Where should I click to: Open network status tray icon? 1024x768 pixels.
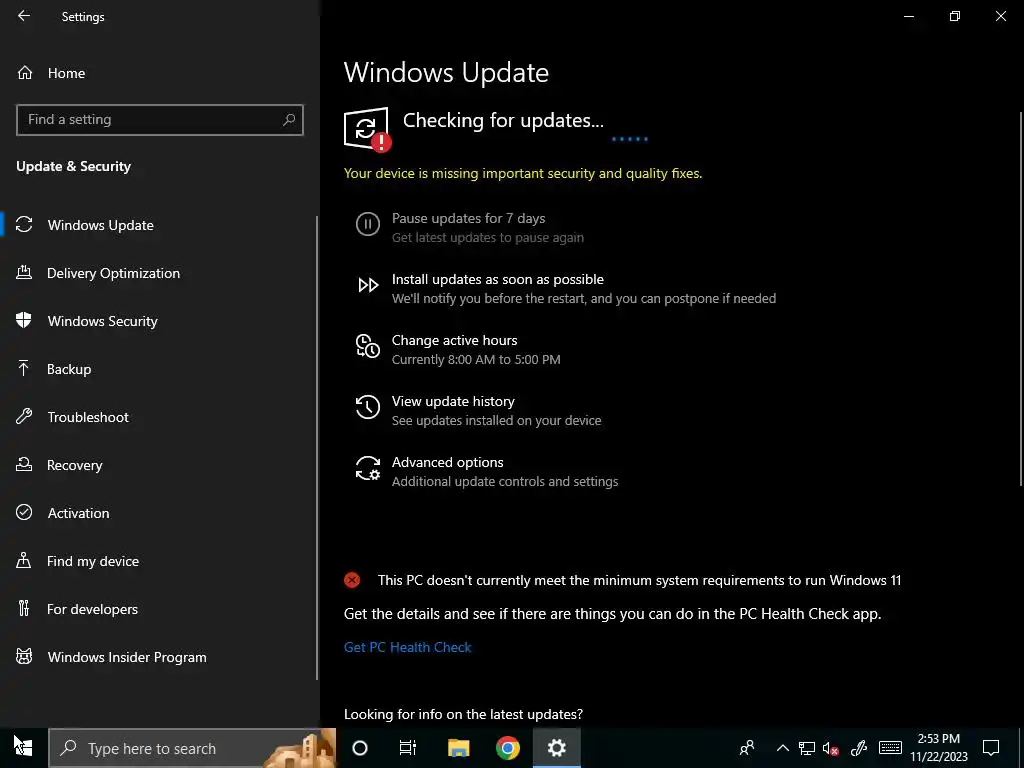tap(807, 748)
